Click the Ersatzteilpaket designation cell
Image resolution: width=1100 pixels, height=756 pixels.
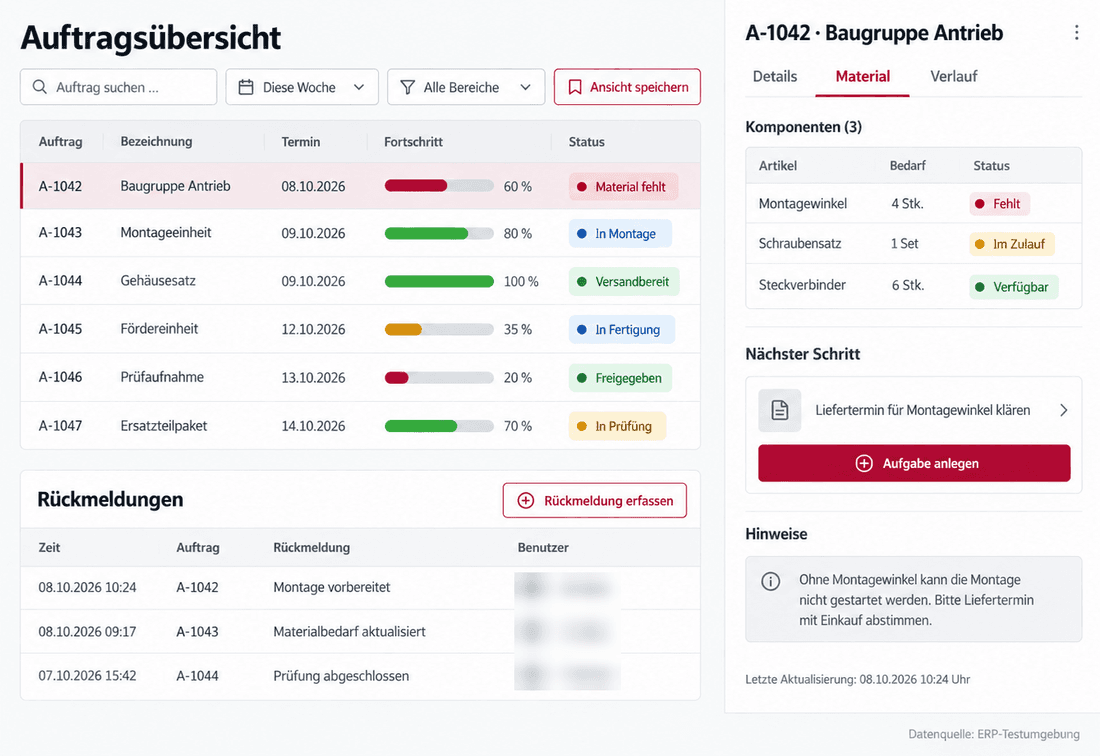[163, 426]
